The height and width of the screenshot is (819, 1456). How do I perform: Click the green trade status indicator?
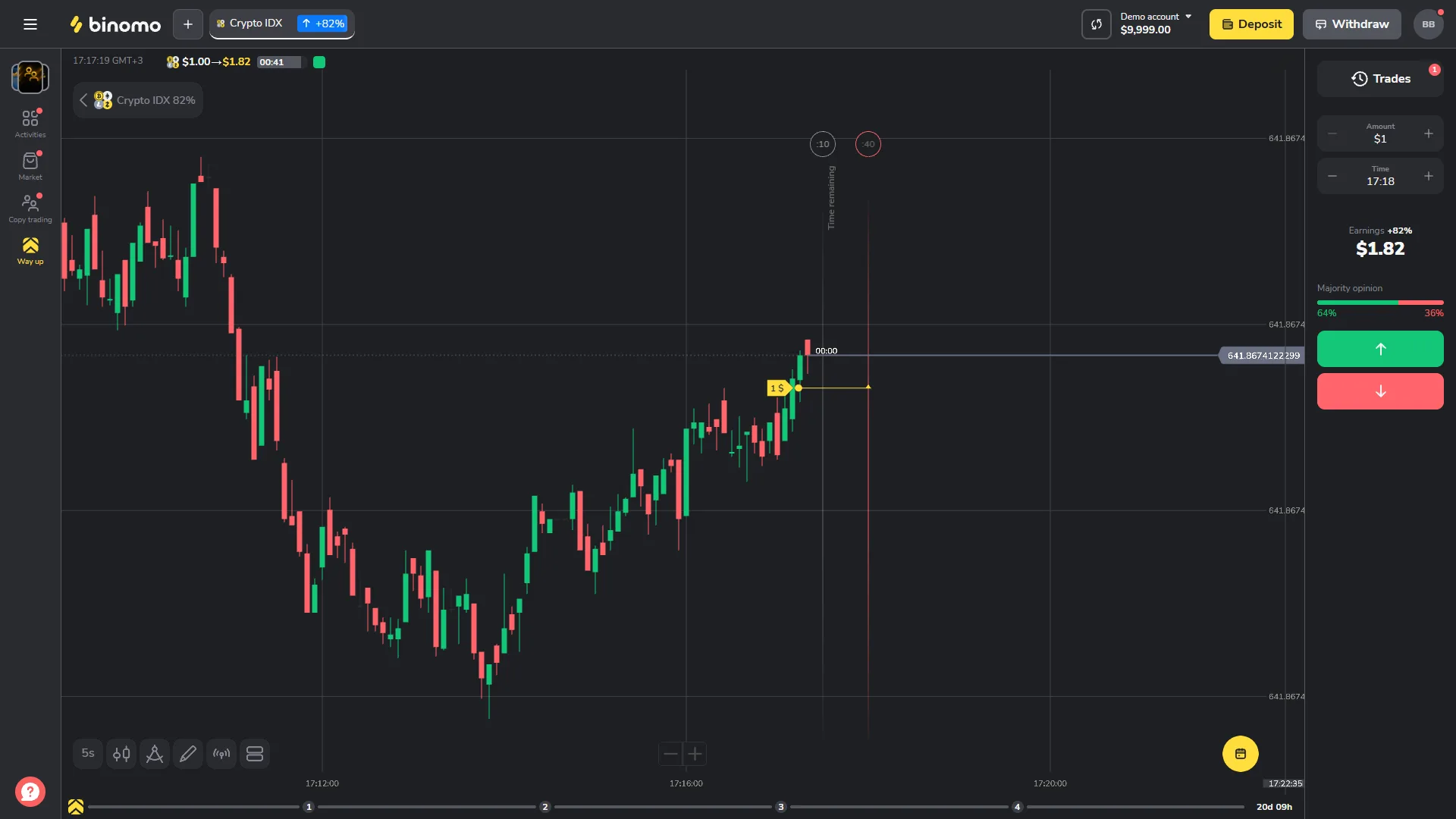(x=319, y=62)
